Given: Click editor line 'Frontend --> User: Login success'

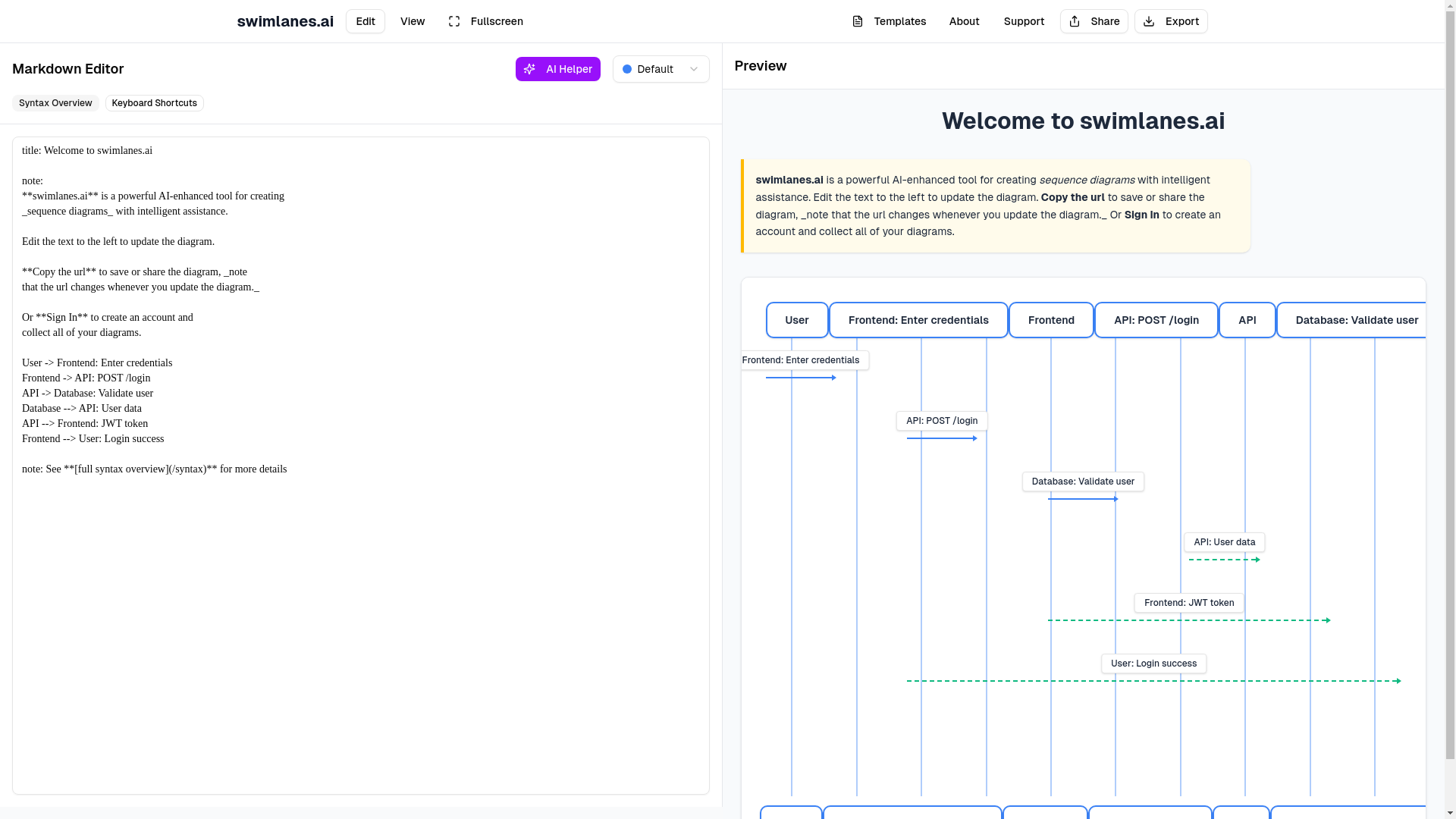Looking at the screenshot, I should [93, 439].
